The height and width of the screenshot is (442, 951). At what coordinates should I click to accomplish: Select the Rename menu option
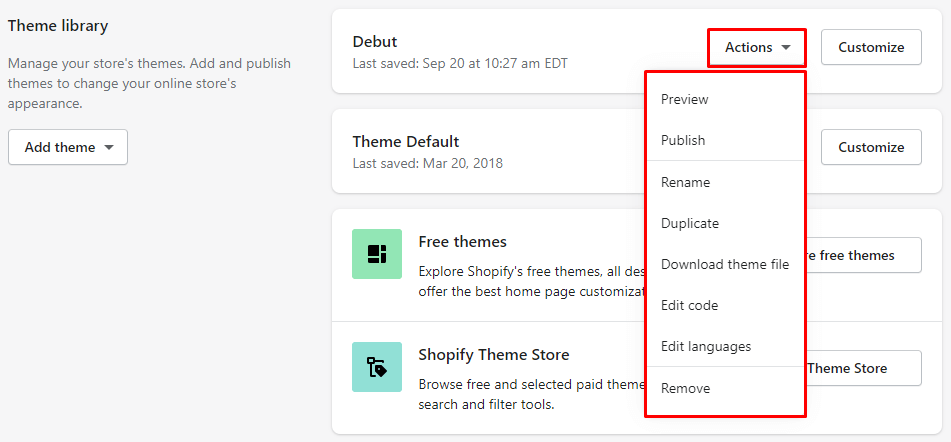point(686,182)
